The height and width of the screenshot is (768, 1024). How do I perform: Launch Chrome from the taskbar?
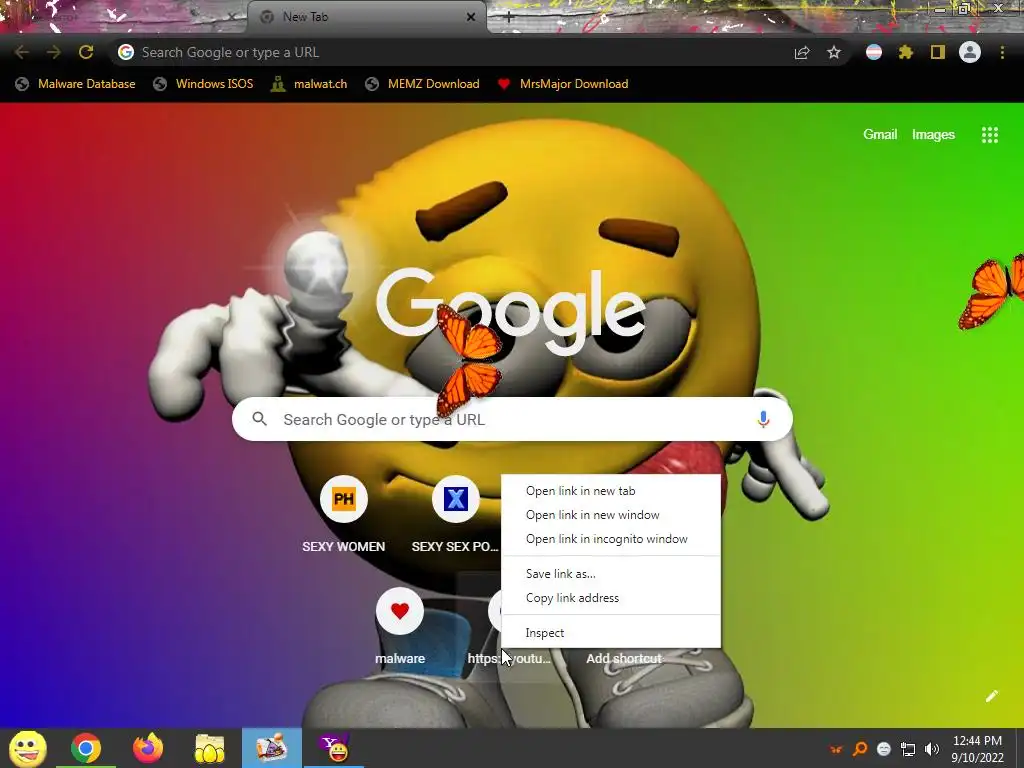[x=86, y=748]
